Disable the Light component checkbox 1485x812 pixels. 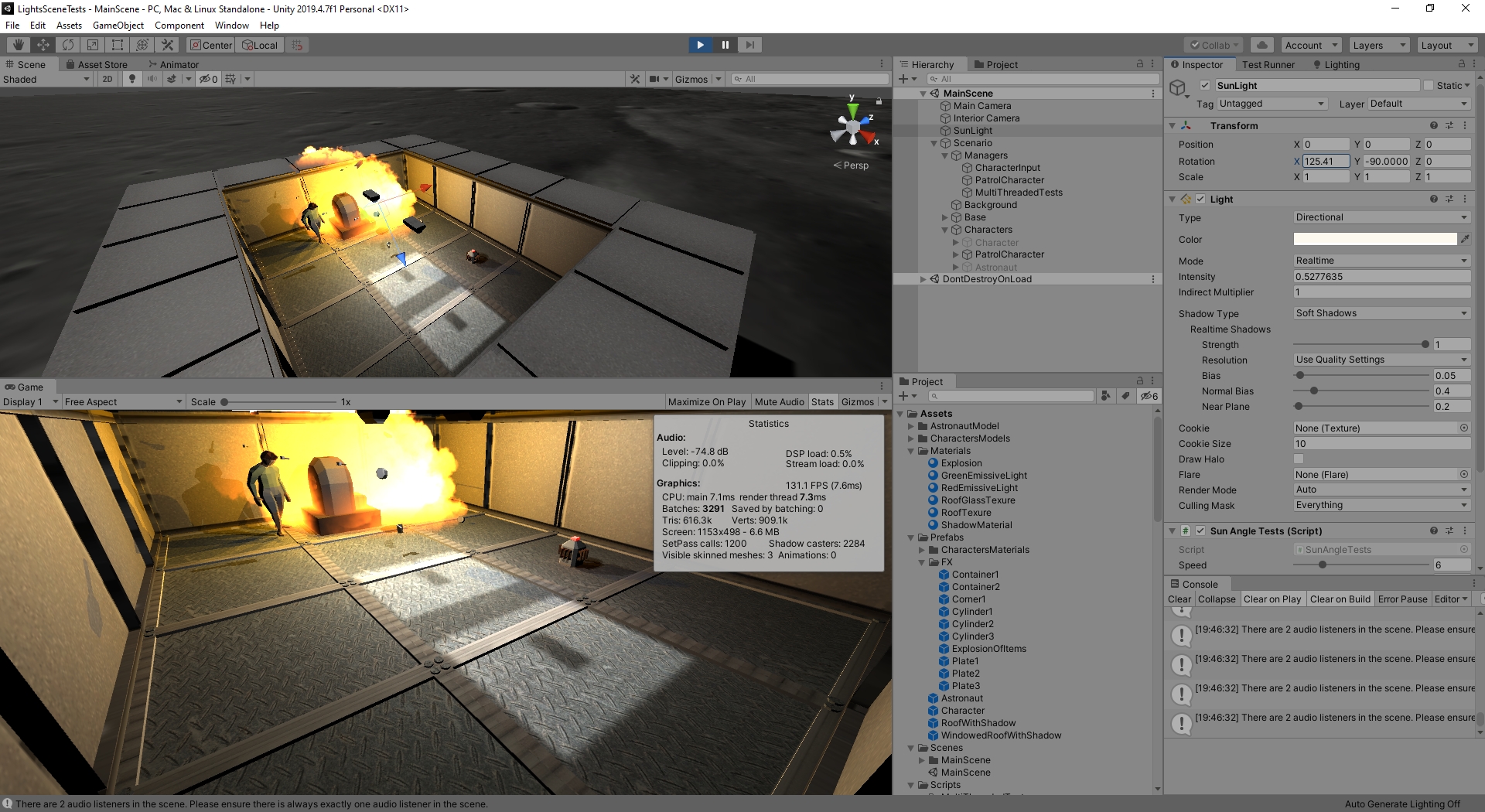pyautogui.click(x=1200, y=199)
